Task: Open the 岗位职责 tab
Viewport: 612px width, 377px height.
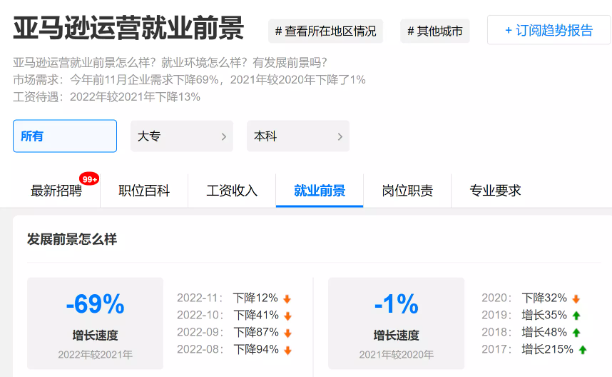Action: pyautogui.click(x=407, y=190)
